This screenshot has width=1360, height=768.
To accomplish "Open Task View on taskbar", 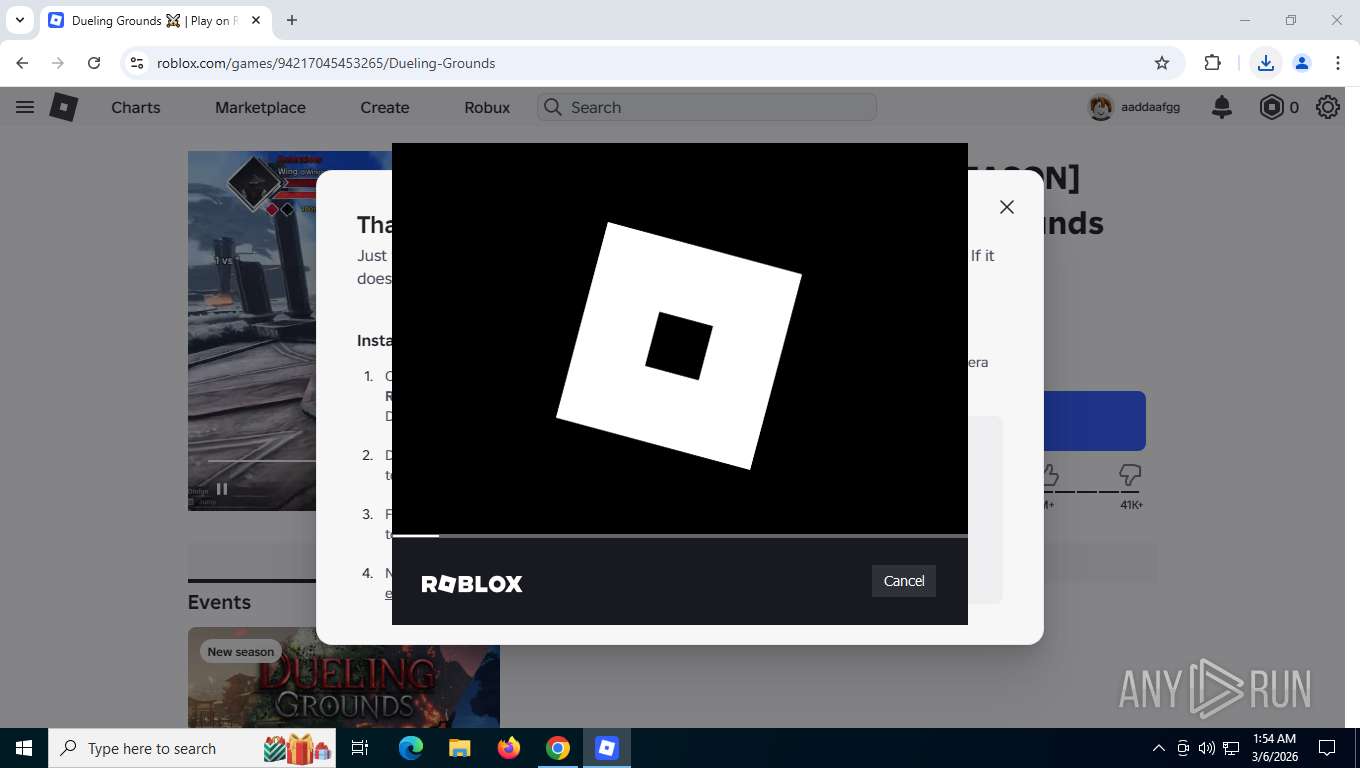I will (x=360, y=748).
